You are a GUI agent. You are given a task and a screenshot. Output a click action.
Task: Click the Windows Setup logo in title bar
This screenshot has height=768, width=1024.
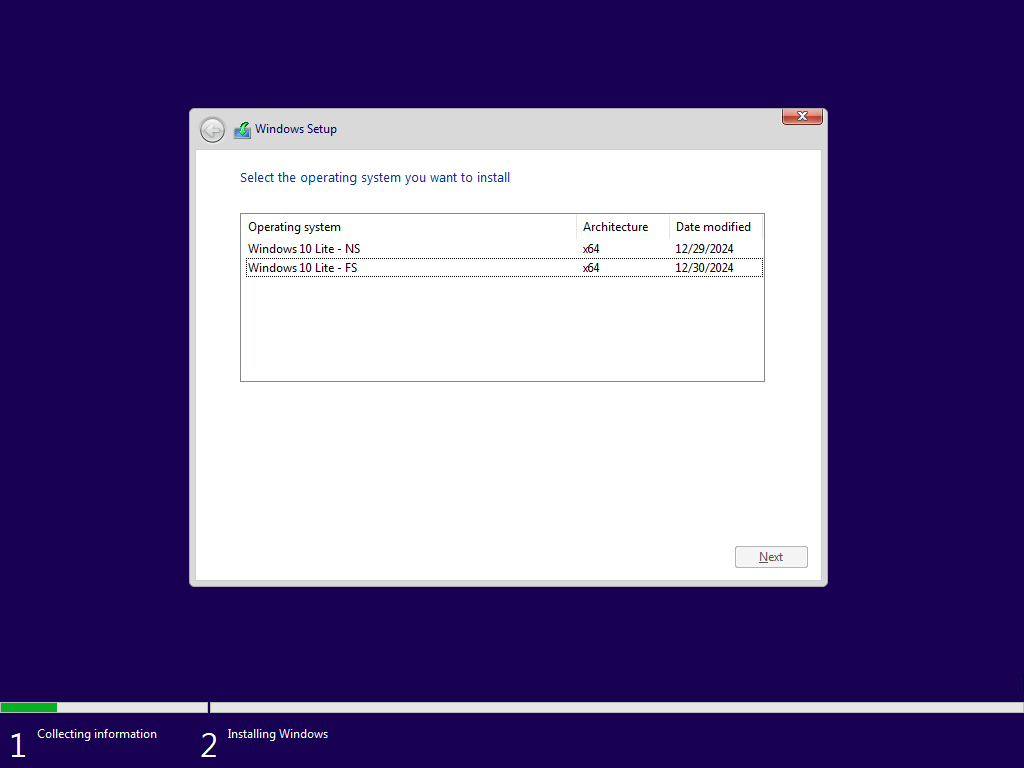point(242,129)
